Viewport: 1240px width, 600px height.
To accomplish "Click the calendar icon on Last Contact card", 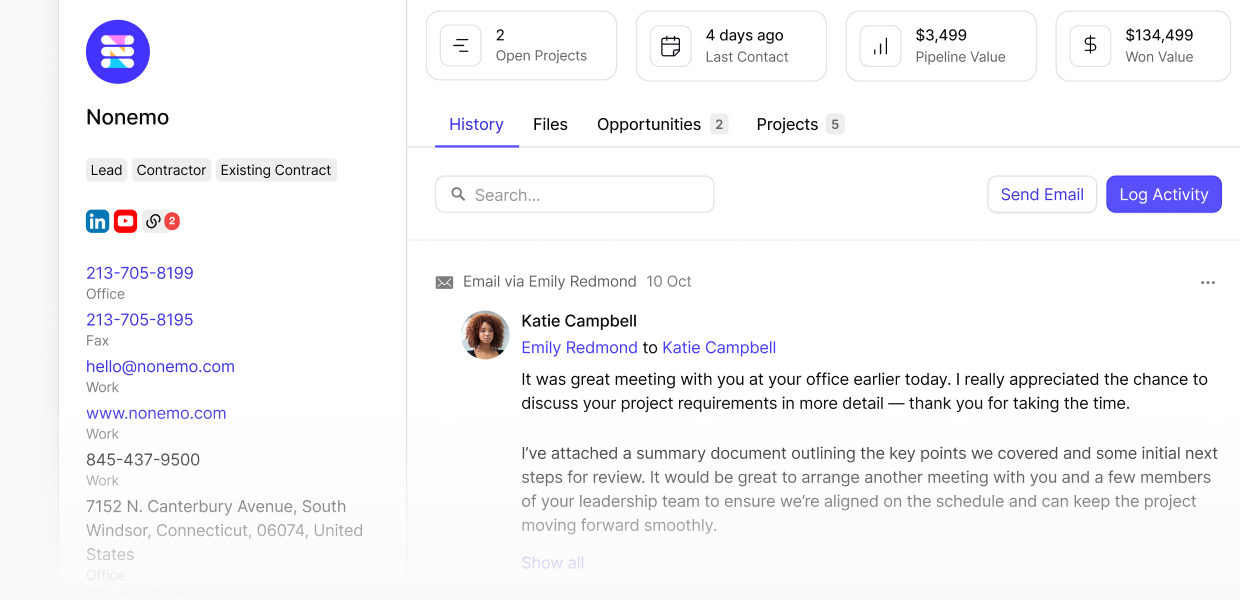I will [x=670, y=45].
